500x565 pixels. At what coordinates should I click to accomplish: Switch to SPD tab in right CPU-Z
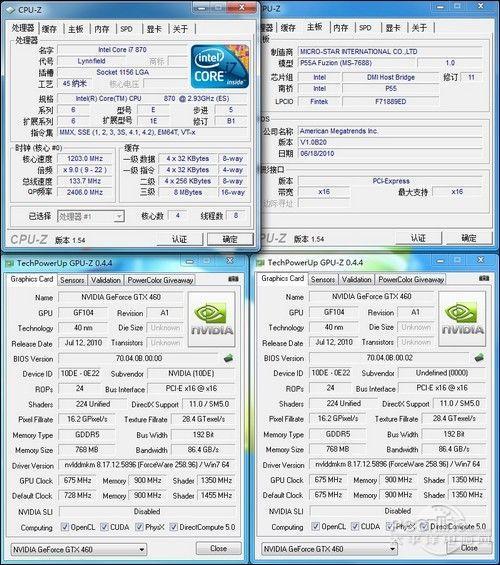(365, 28)
